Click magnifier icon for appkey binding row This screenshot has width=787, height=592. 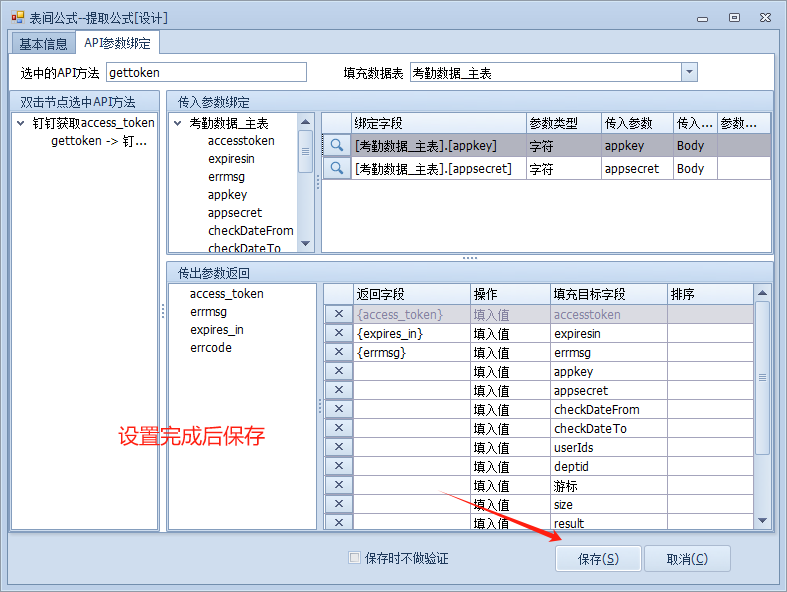coord(337,146)
